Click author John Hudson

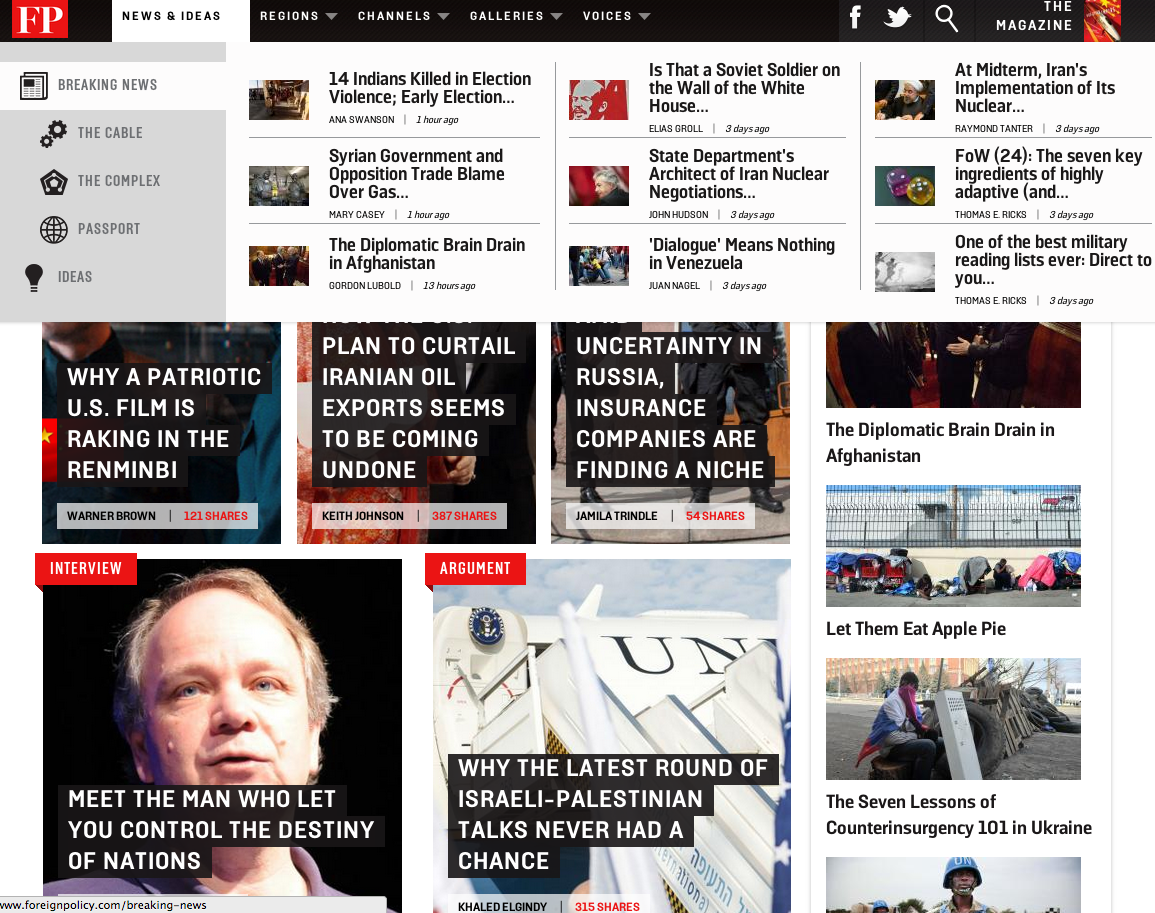click(678, 214)
